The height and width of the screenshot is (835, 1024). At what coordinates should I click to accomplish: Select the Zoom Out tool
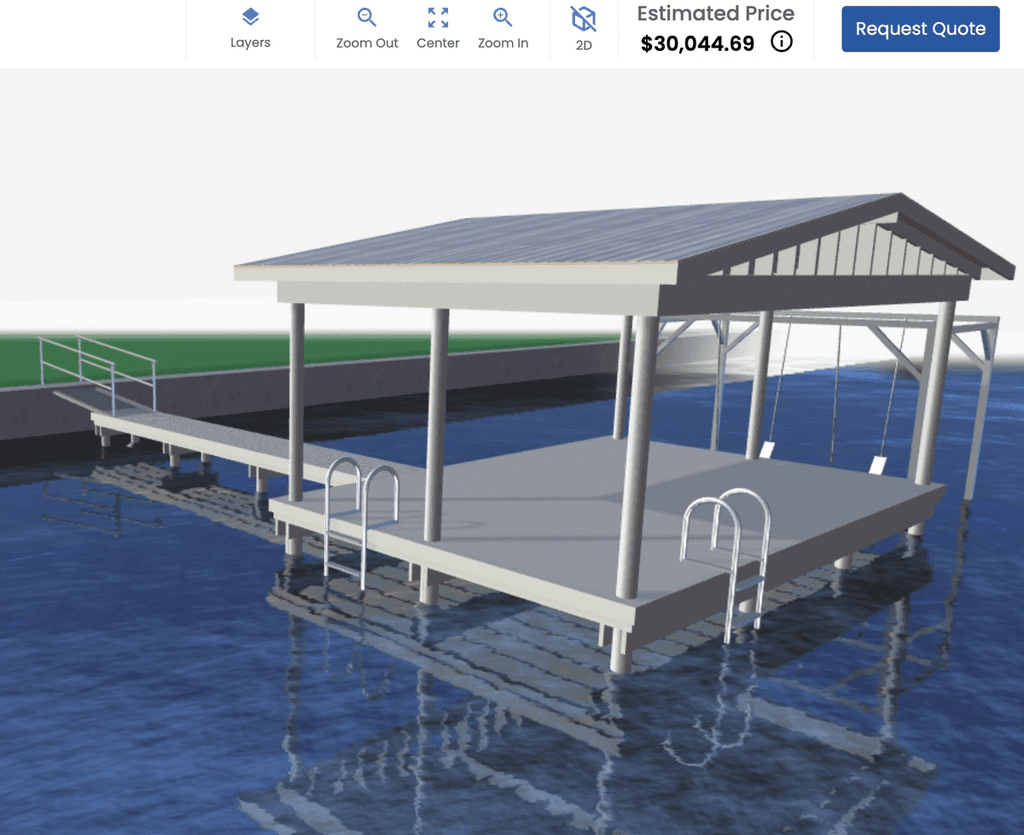(366, 30)
